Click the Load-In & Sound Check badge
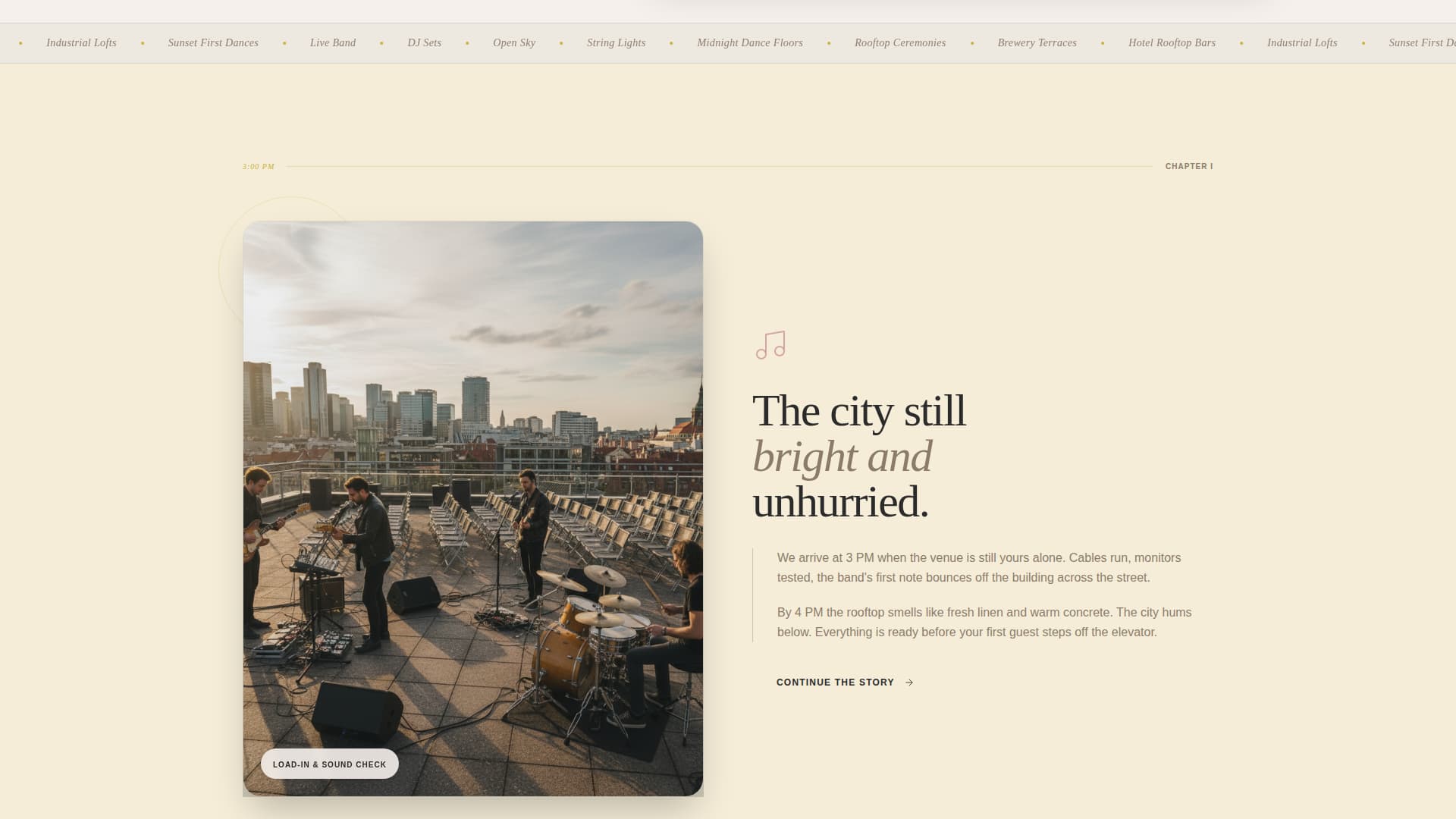Viewport: 1456px width, 819px height. click(329, 764)
